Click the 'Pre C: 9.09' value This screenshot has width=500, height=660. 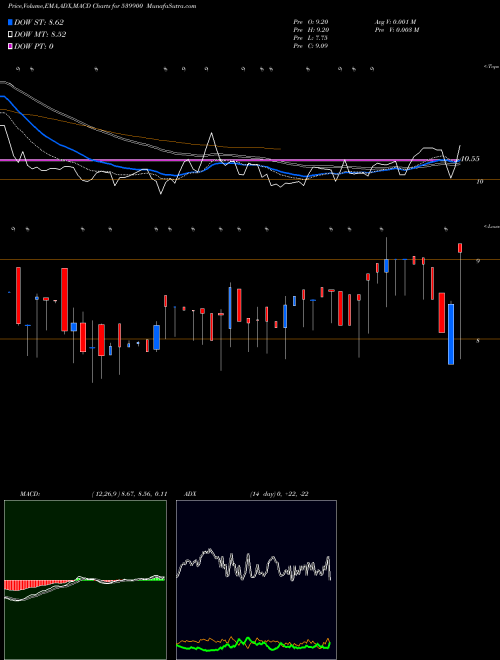coord(311,45)
